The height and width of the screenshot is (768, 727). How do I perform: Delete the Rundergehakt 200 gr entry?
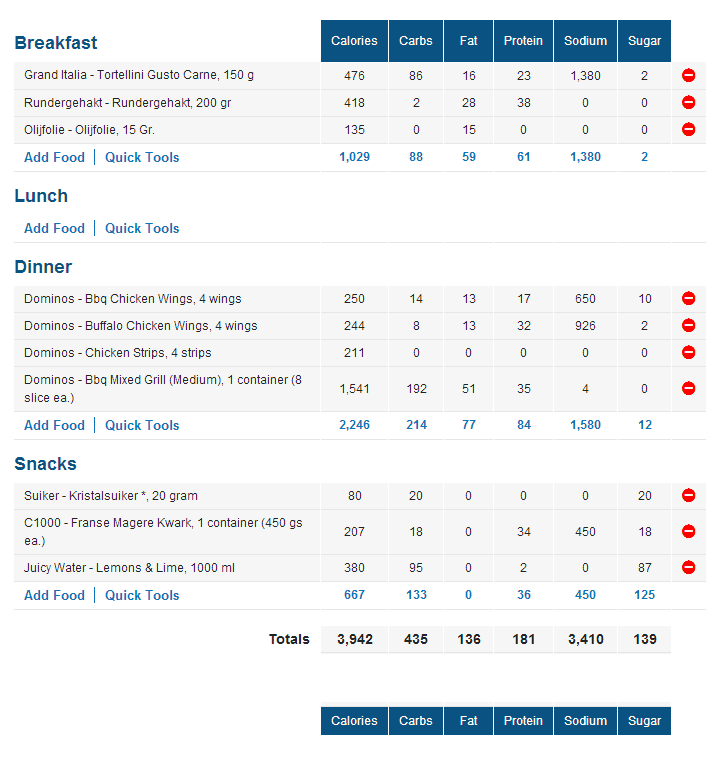click(x=688, y=102)
